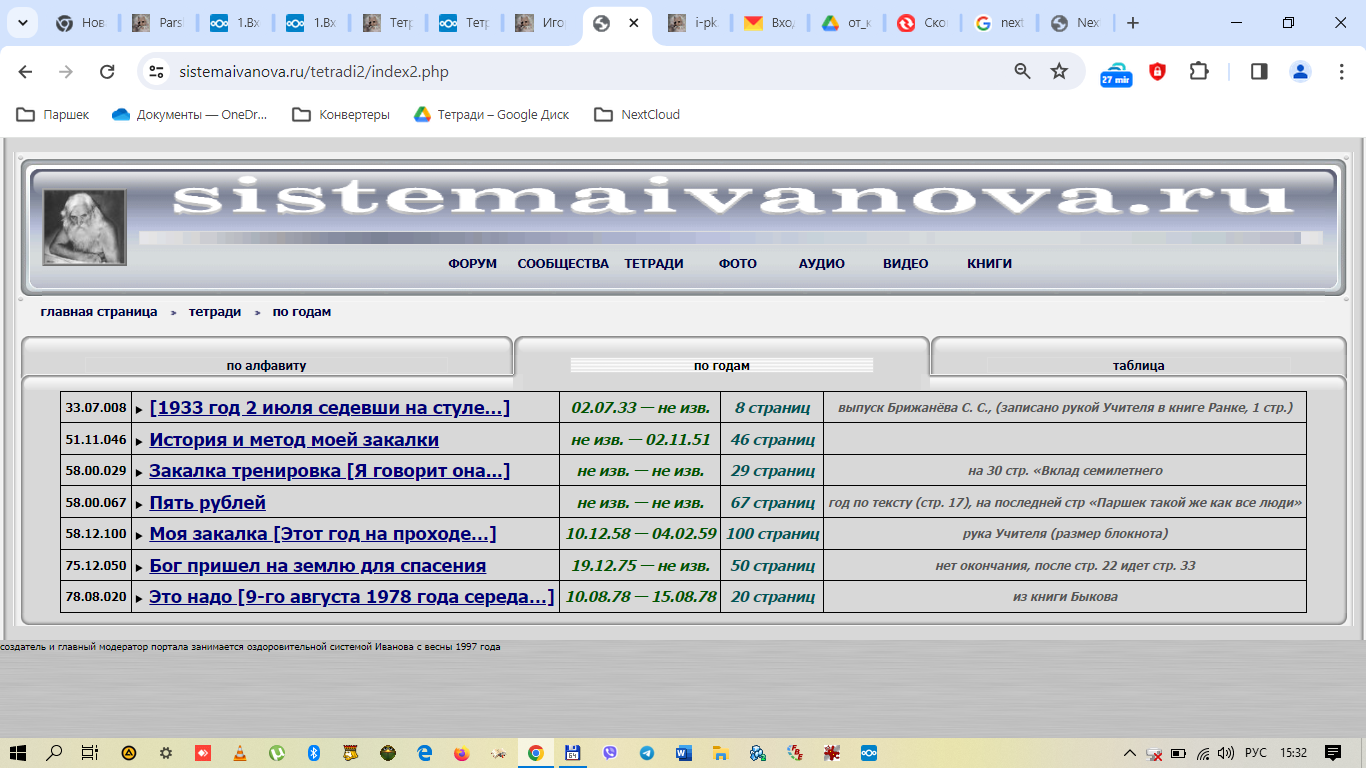Screen dimensions: 1366x768
Task: Click the red shield extension icon
Action: [x=1157, y=72]
